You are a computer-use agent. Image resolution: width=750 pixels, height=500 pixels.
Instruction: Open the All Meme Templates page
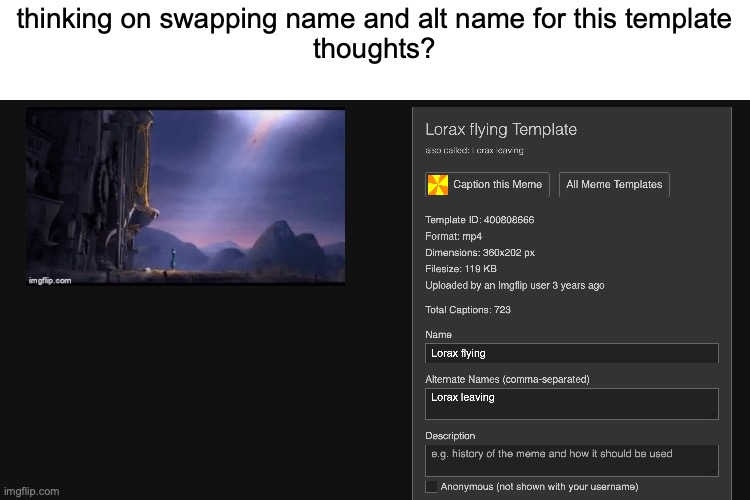(614, 185)
